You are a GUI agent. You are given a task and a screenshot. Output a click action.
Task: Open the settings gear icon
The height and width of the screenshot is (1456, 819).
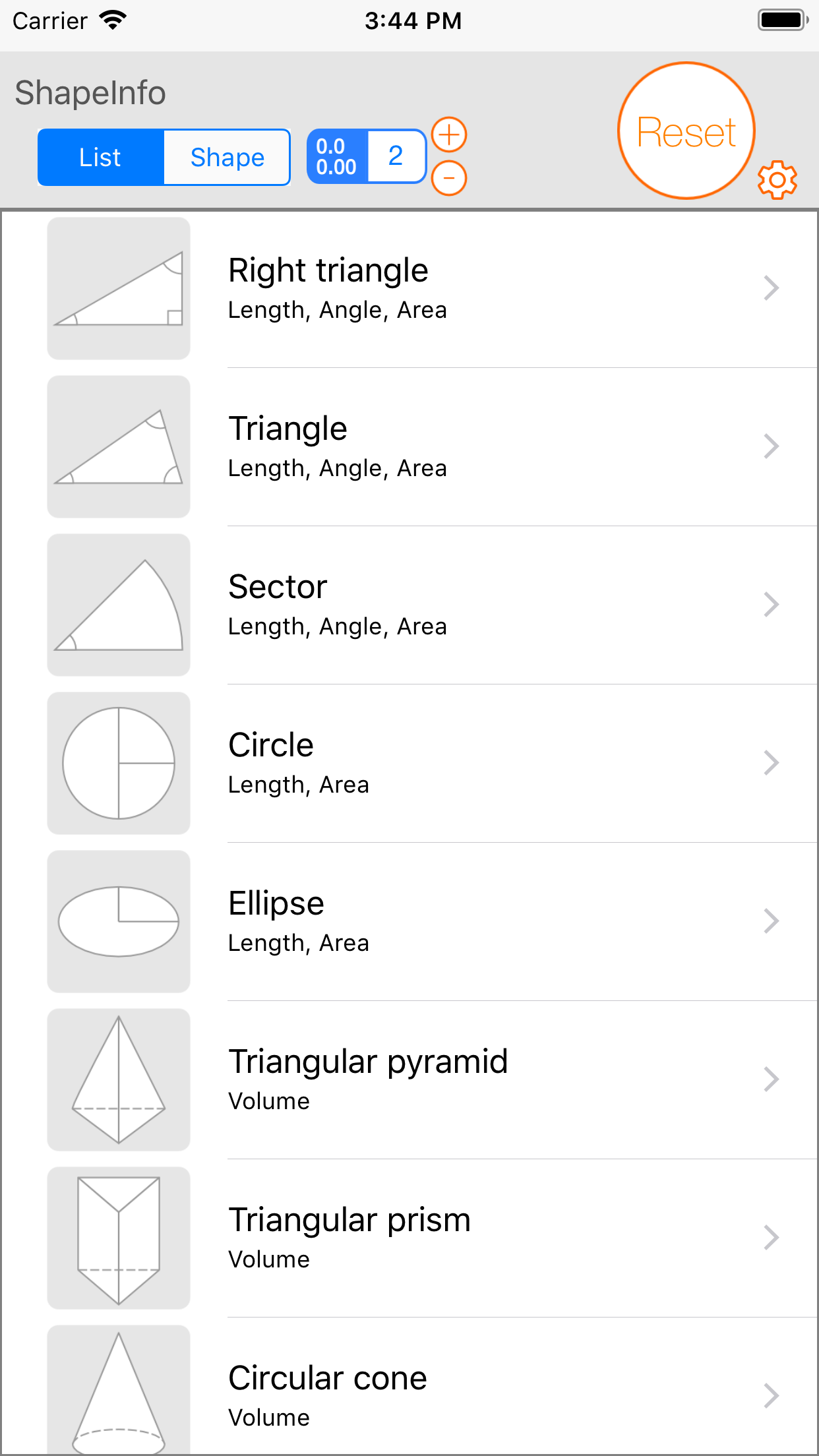pos(777,179)
